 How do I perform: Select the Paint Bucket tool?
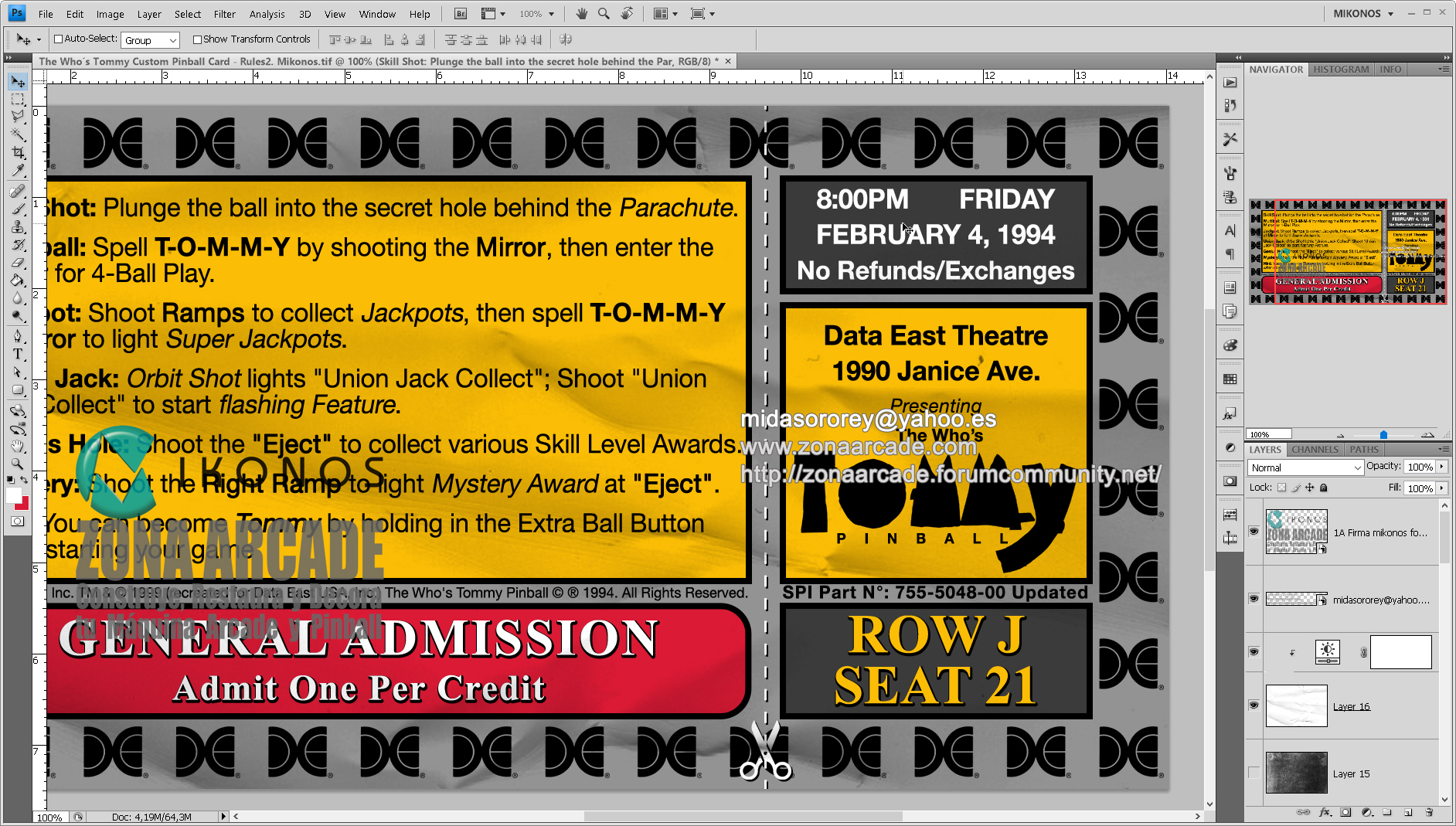click(x=18, y=280)
